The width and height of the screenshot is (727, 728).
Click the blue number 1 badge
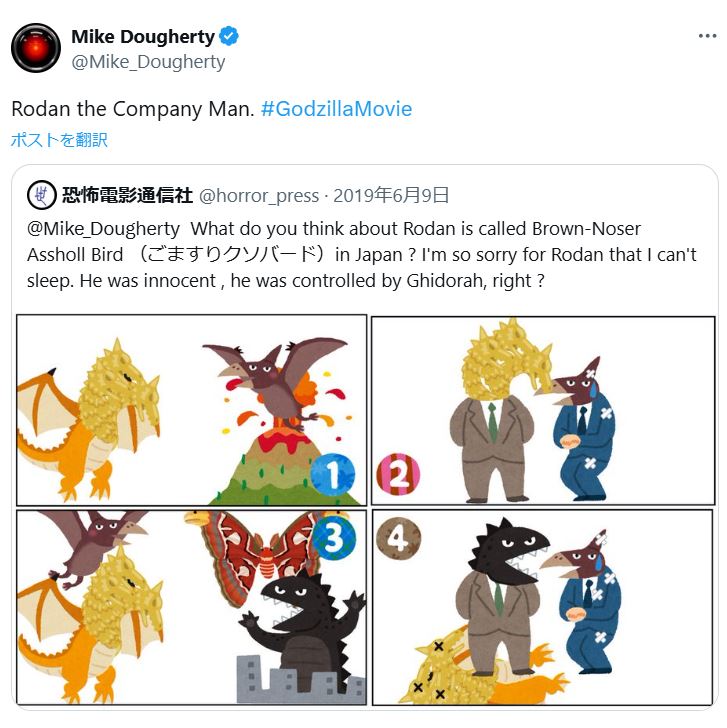[x=333, y=474]
